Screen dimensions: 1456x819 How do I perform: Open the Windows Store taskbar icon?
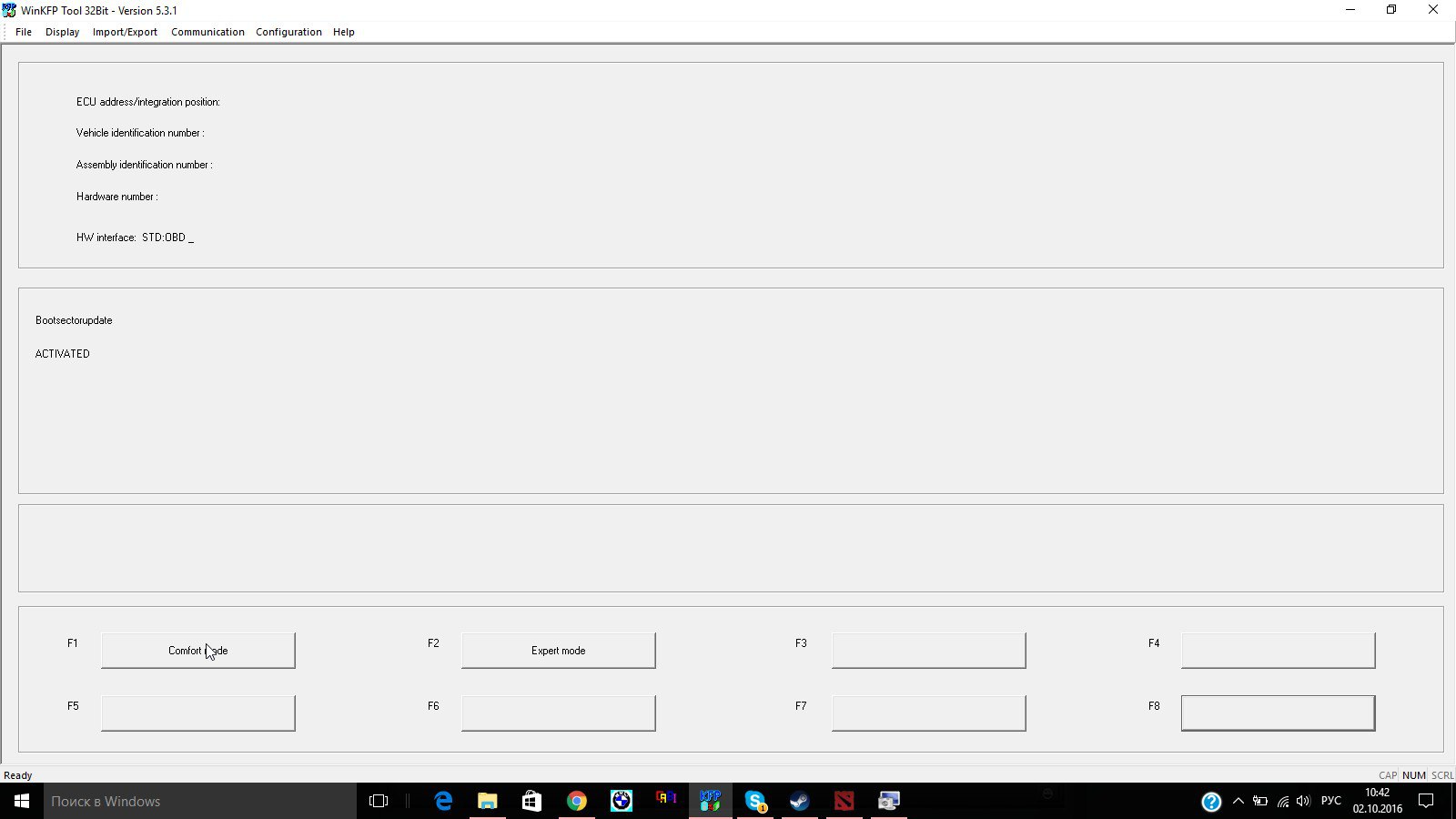pyautogui.click(x=532, y=801)
